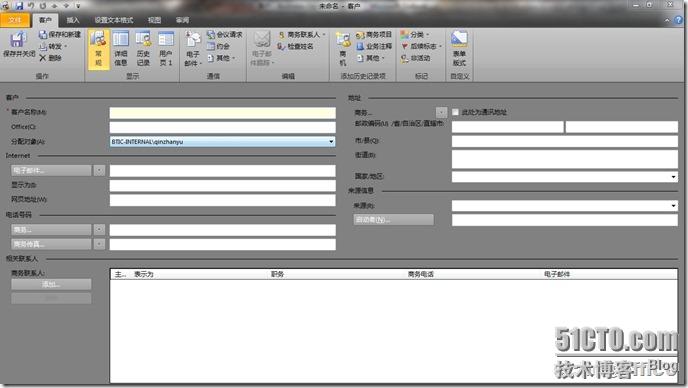The width and height of the screenshot is (688, 388).
Task: Click 会议请求 (Meeting request)
Action: click(x=224, y=34)
